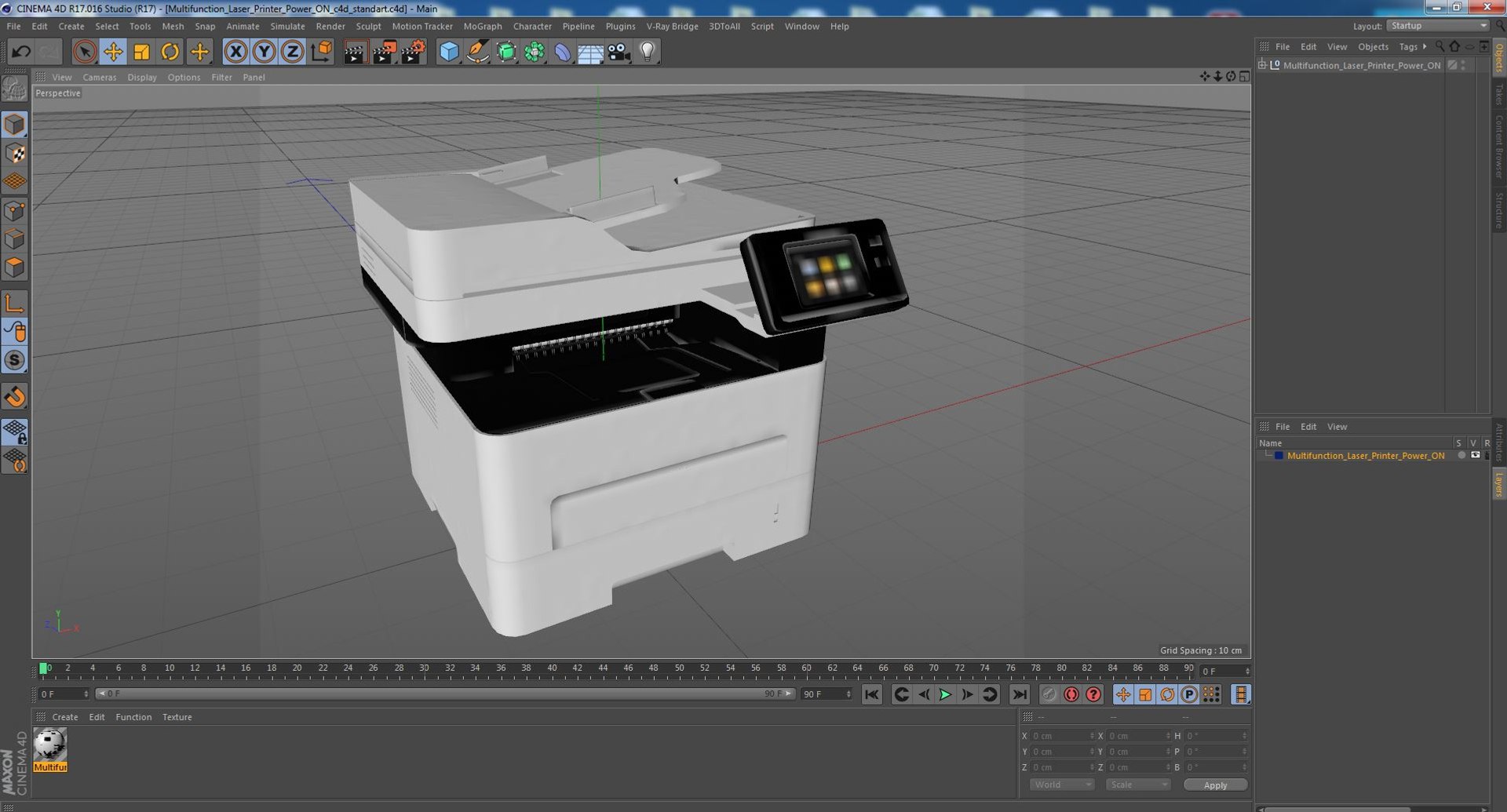The width and height of the screenshot is (1507, 812).
Task: Click the timeline range slider bar
Action: (x=445, y=694)
